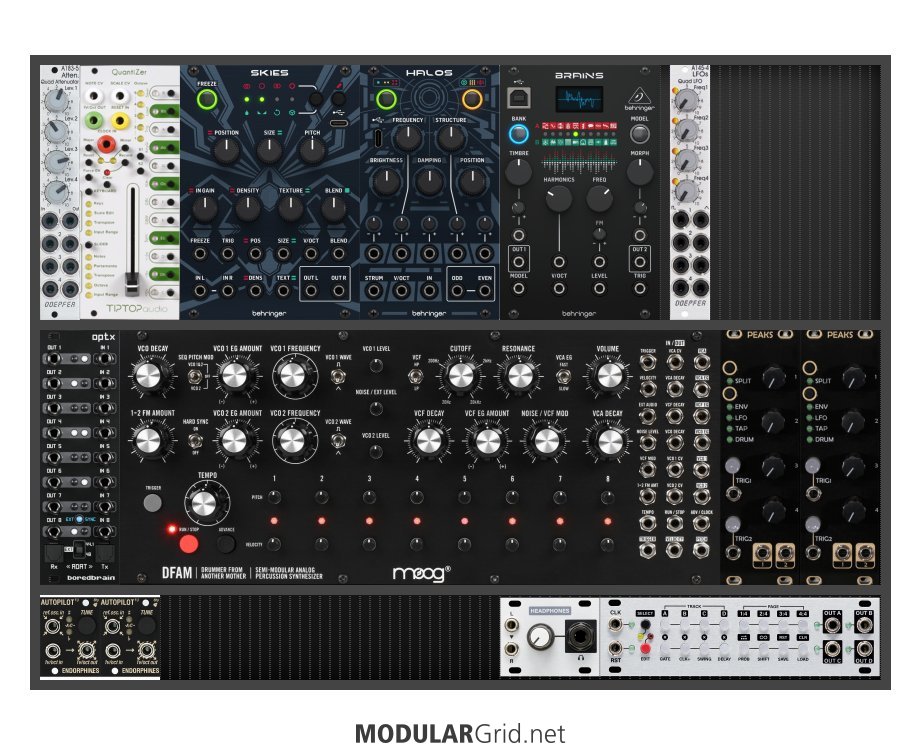Click the CUTOFF knob on DFAM
This screenshot has height=755, width=921.
tap(461, 375)
